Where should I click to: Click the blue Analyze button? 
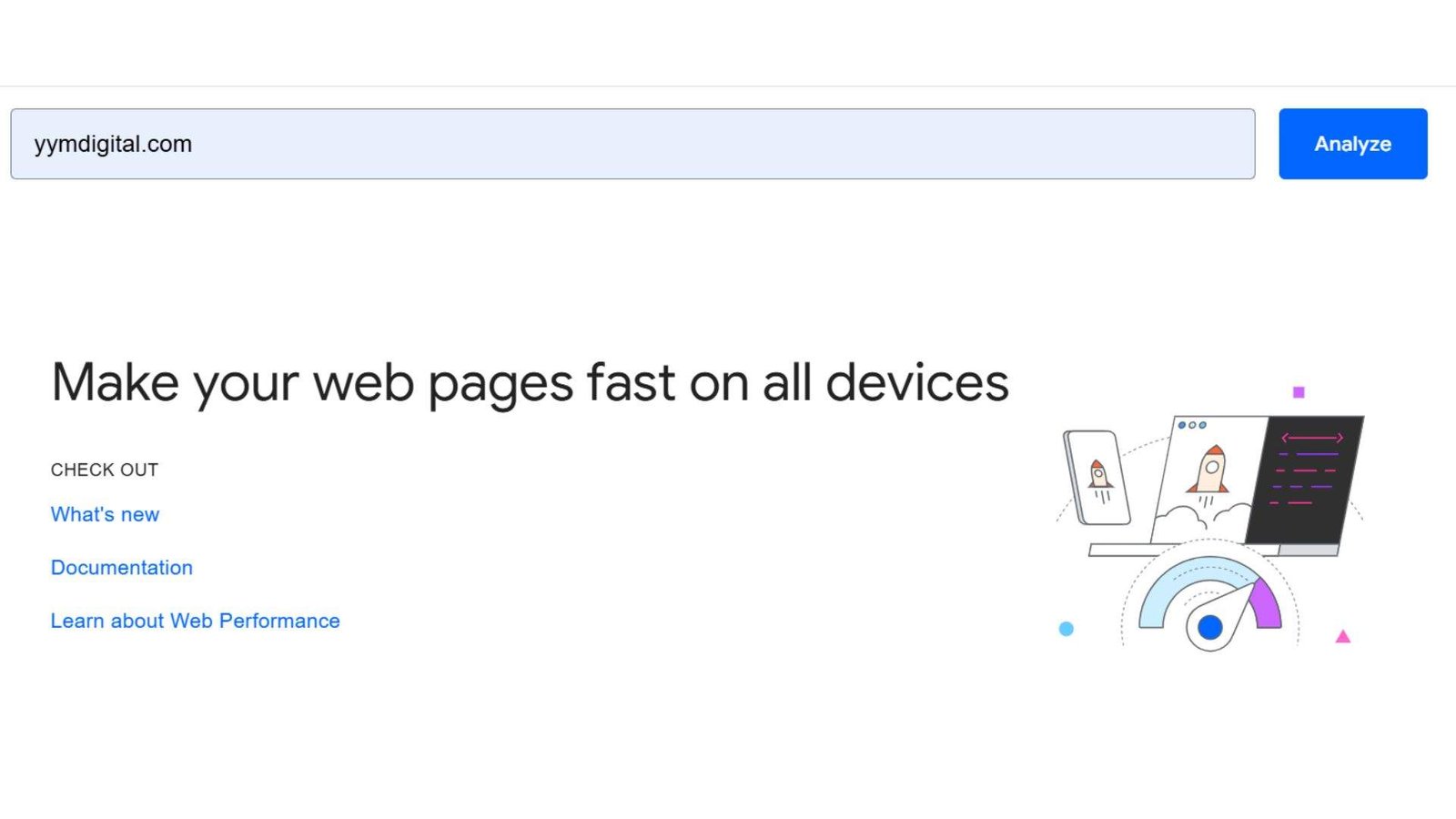point(1352,144)
